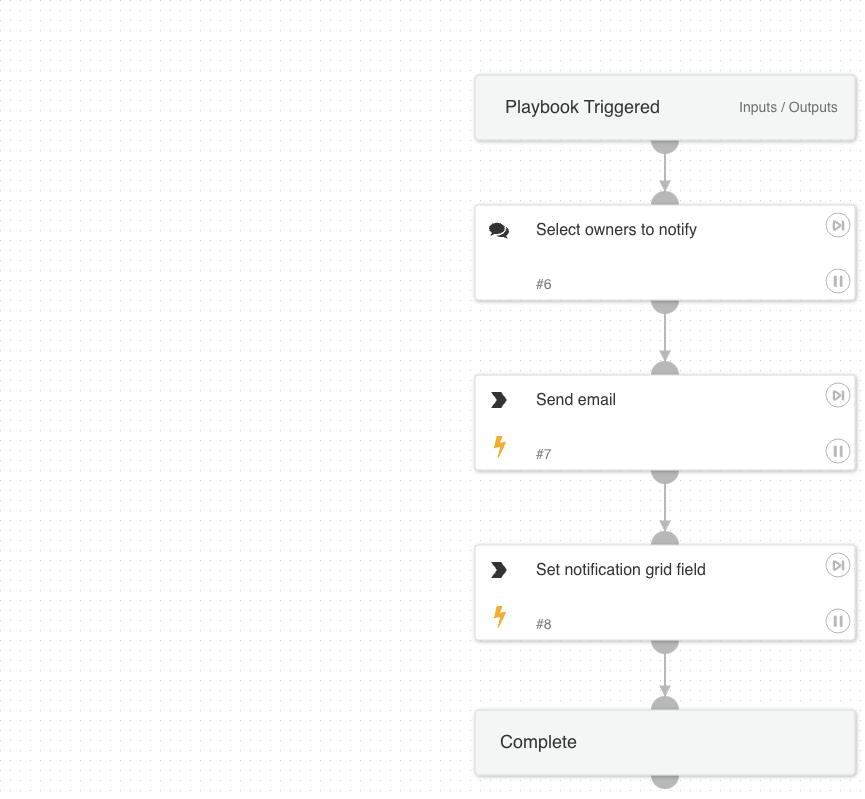Click the action icon on Set notification grid field
865x799 pixels.
coord(499,569)
